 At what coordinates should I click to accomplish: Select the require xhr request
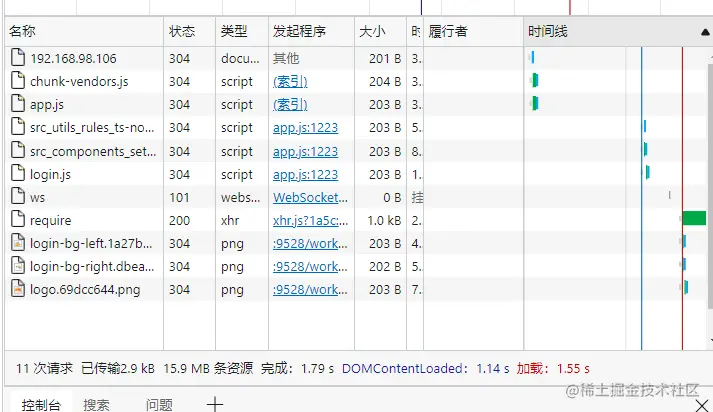pyautogui.click(x=50, y=221)
